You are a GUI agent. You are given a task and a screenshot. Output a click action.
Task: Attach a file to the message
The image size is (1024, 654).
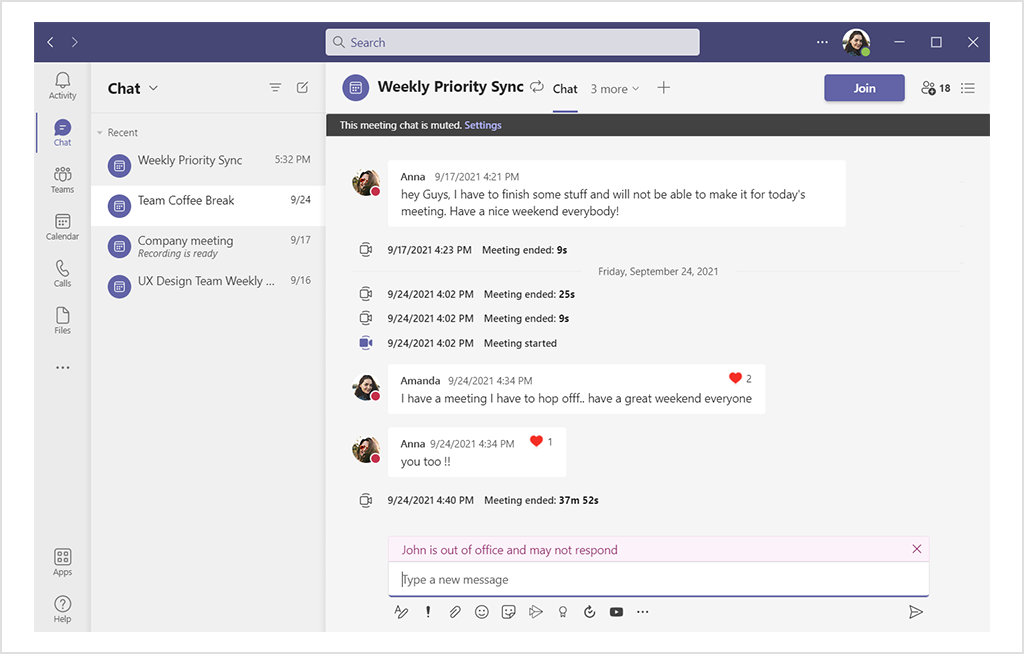[455, 611]
